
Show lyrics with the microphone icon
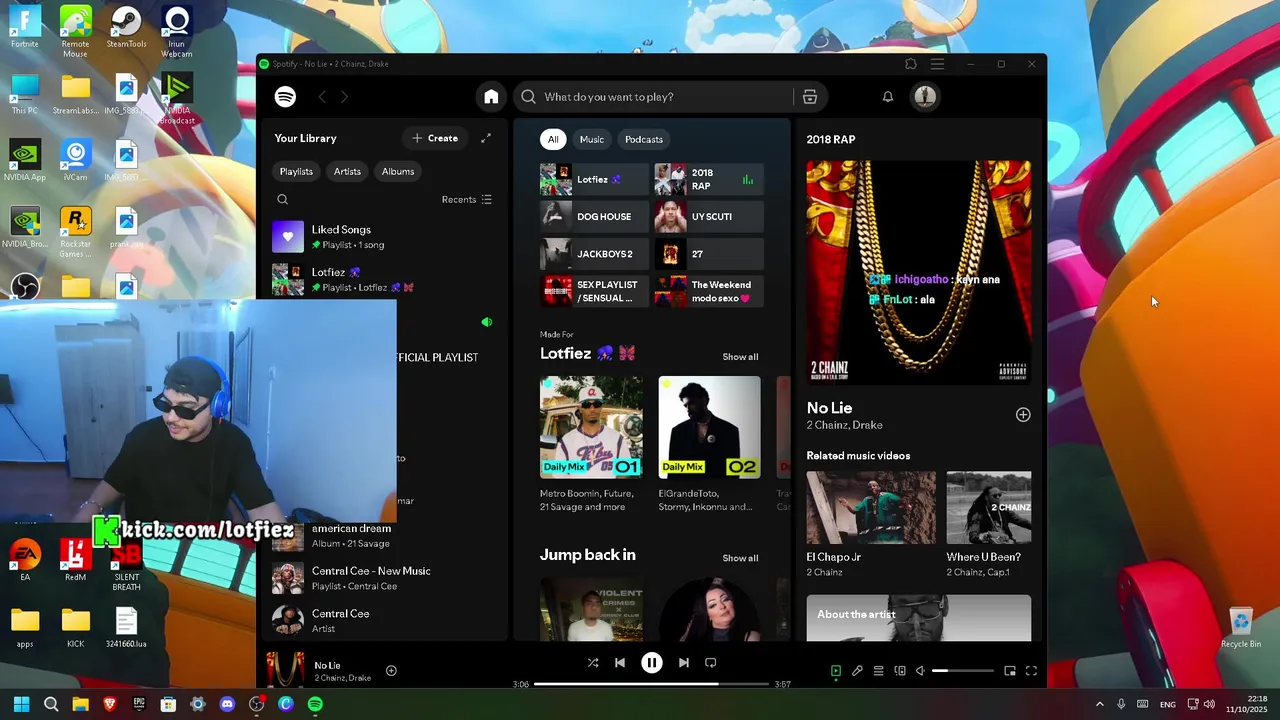tap(857, 671)
